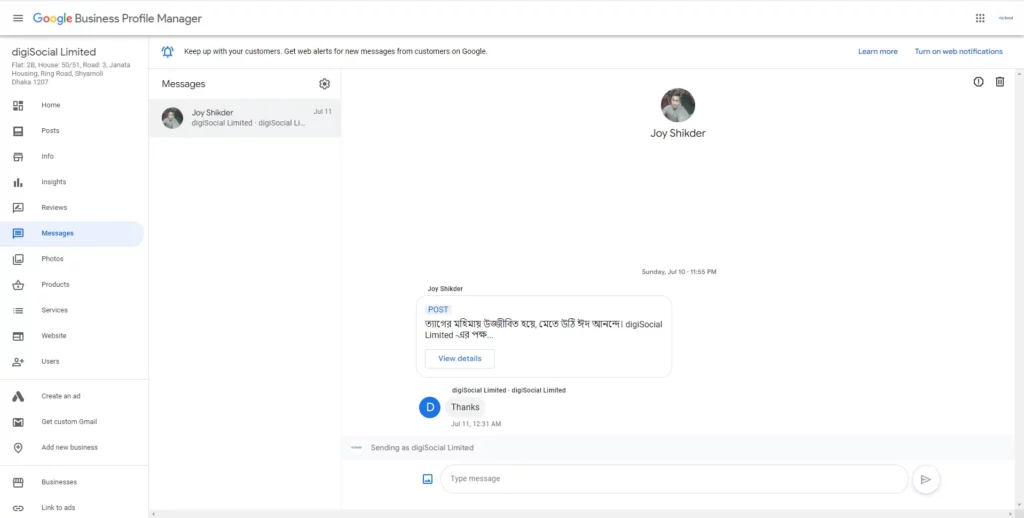This screenshot has height=518, width=1024.
Task: Click the horizontal scrollbar at bottom
Action: [581, 514]
